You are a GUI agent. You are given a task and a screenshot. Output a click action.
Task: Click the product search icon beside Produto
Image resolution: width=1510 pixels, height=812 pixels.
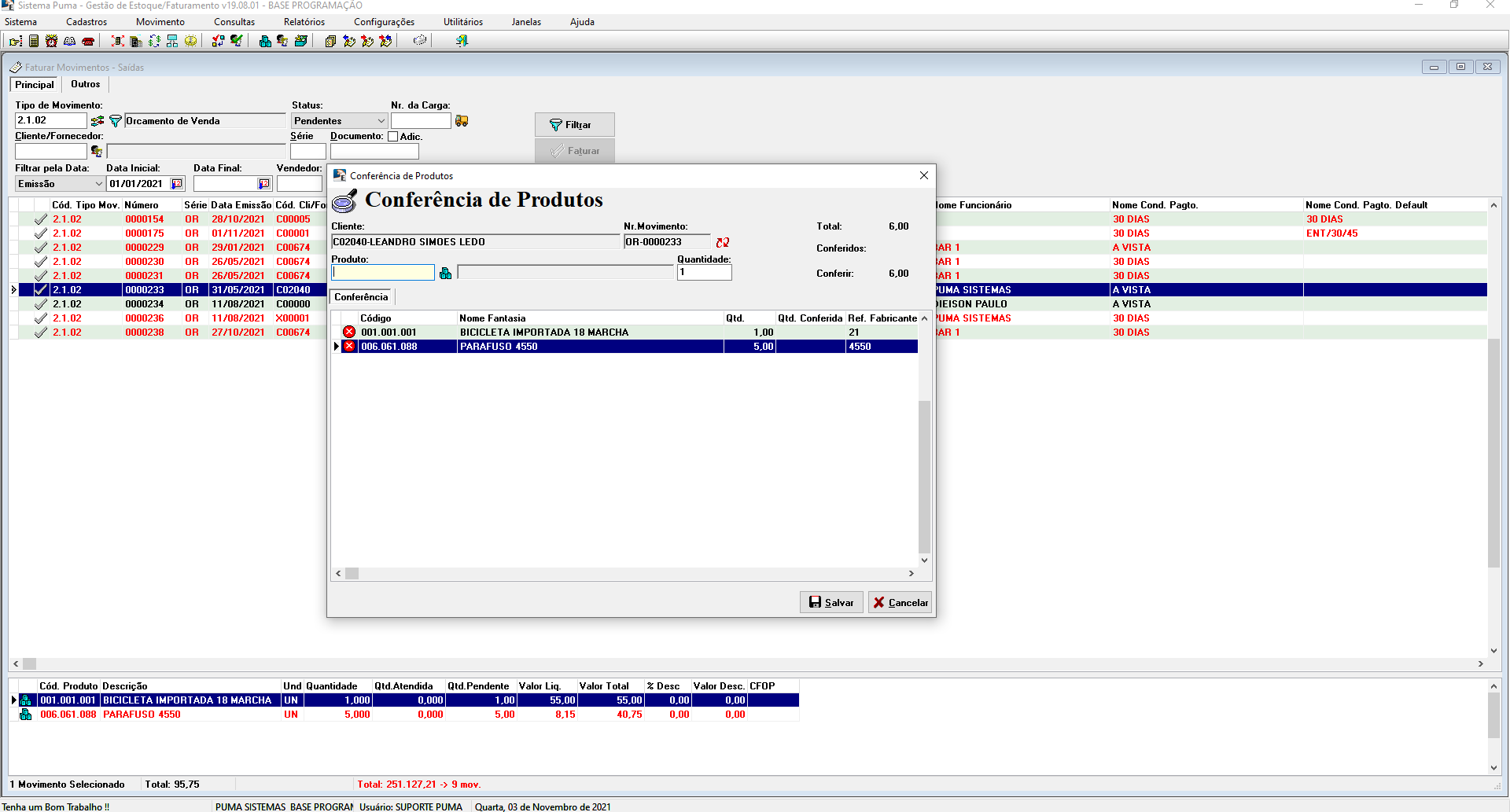[x=446, y=273]
